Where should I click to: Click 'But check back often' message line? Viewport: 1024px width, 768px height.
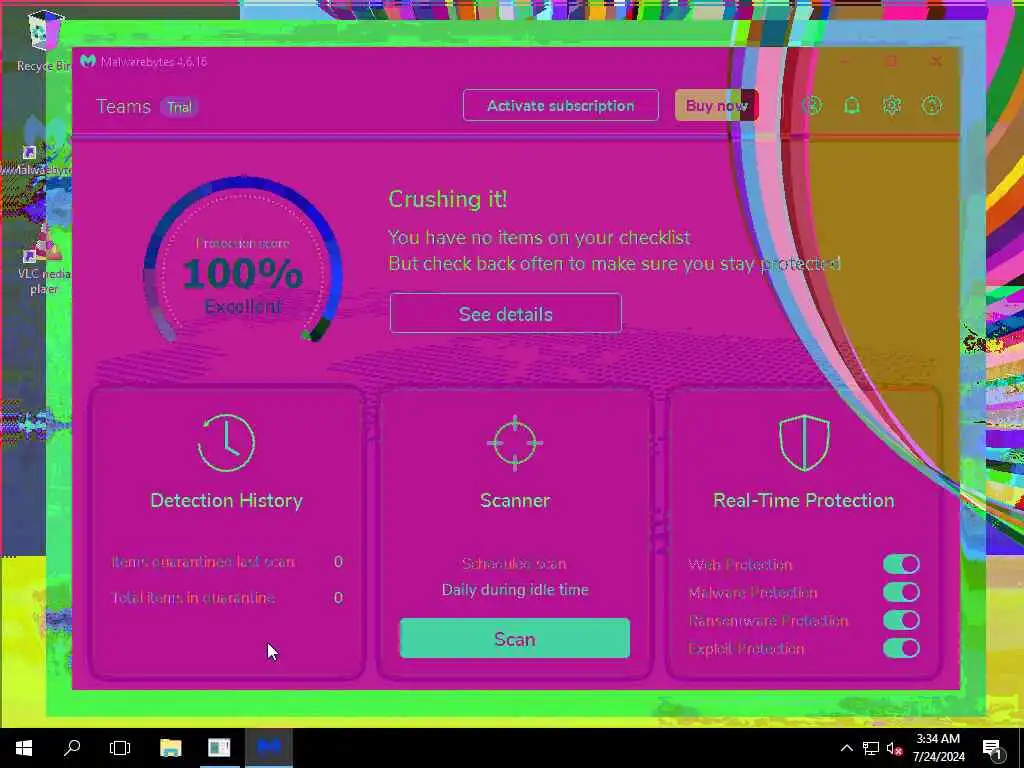click(x=614, y=264)
